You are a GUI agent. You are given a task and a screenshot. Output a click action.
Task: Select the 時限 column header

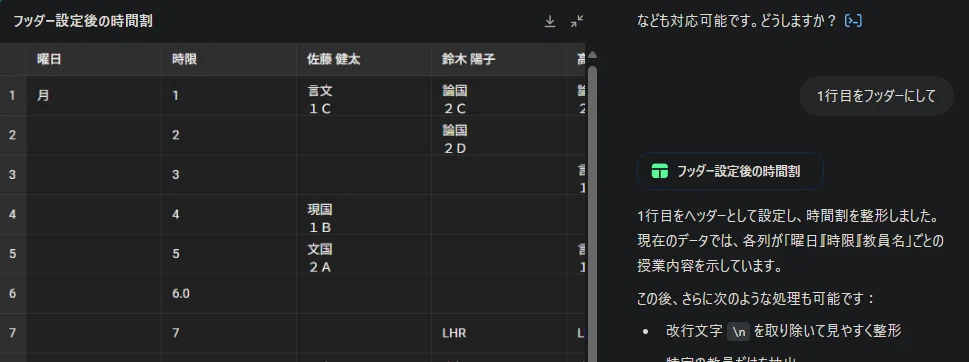click(x=229, y=59)
